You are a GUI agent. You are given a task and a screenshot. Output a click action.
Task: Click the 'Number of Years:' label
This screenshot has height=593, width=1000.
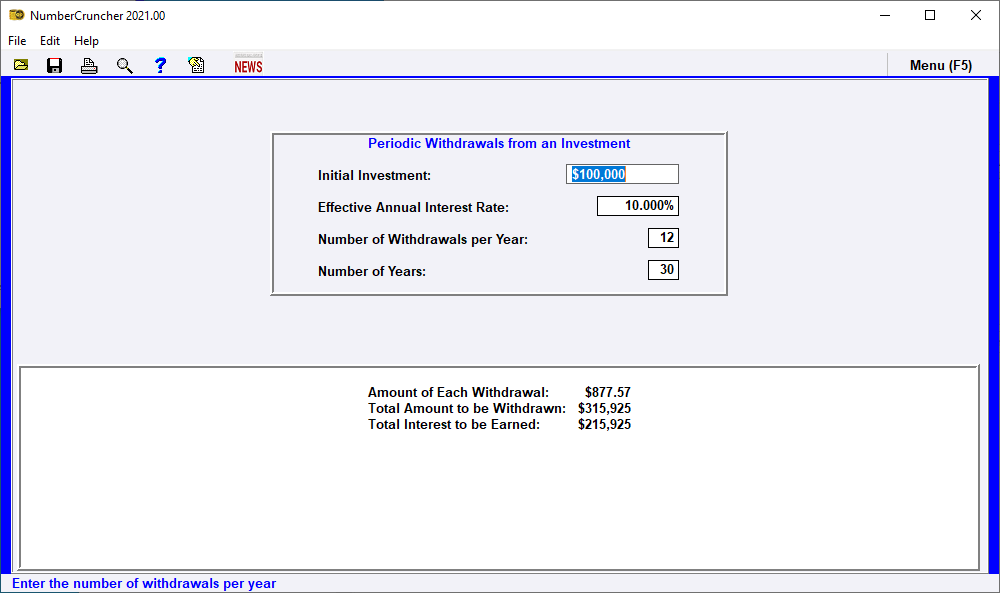pos(372,271)
